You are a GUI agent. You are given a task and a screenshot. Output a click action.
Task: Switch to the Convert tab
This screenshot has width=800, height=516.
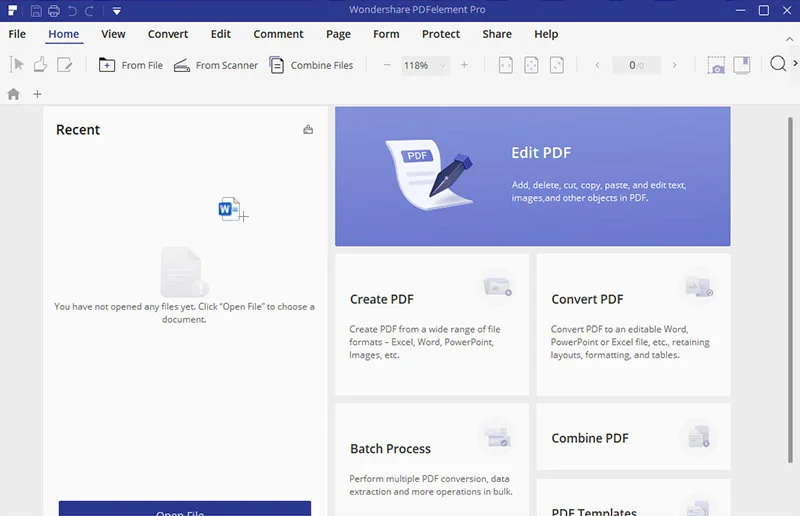point(168,34)
